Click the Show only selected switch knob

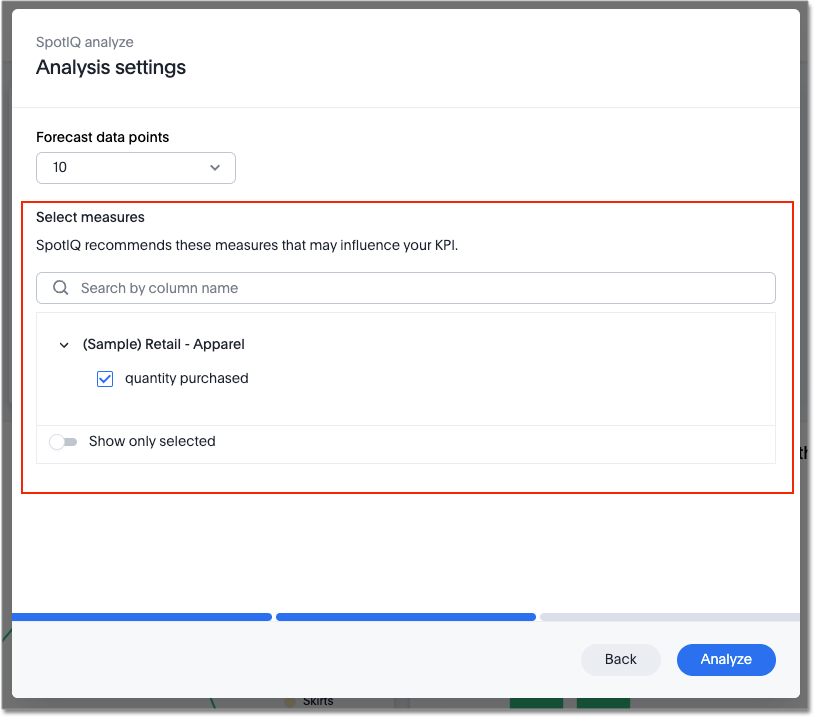pyautogui.click(x=57, y=441)
